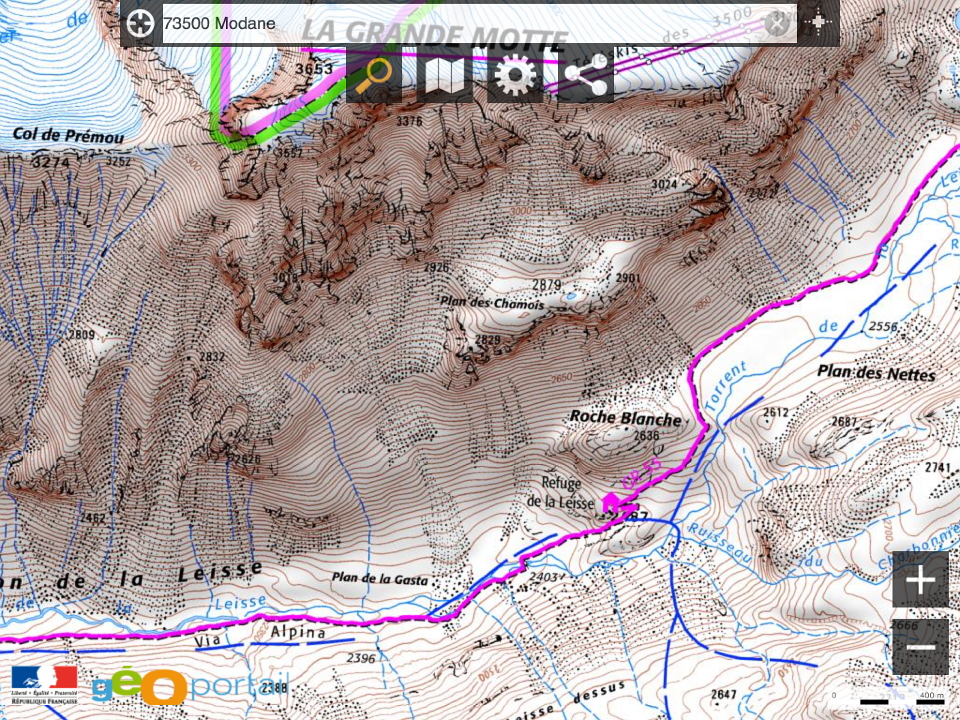Open the folded map layers icon

tap(444, 75)
